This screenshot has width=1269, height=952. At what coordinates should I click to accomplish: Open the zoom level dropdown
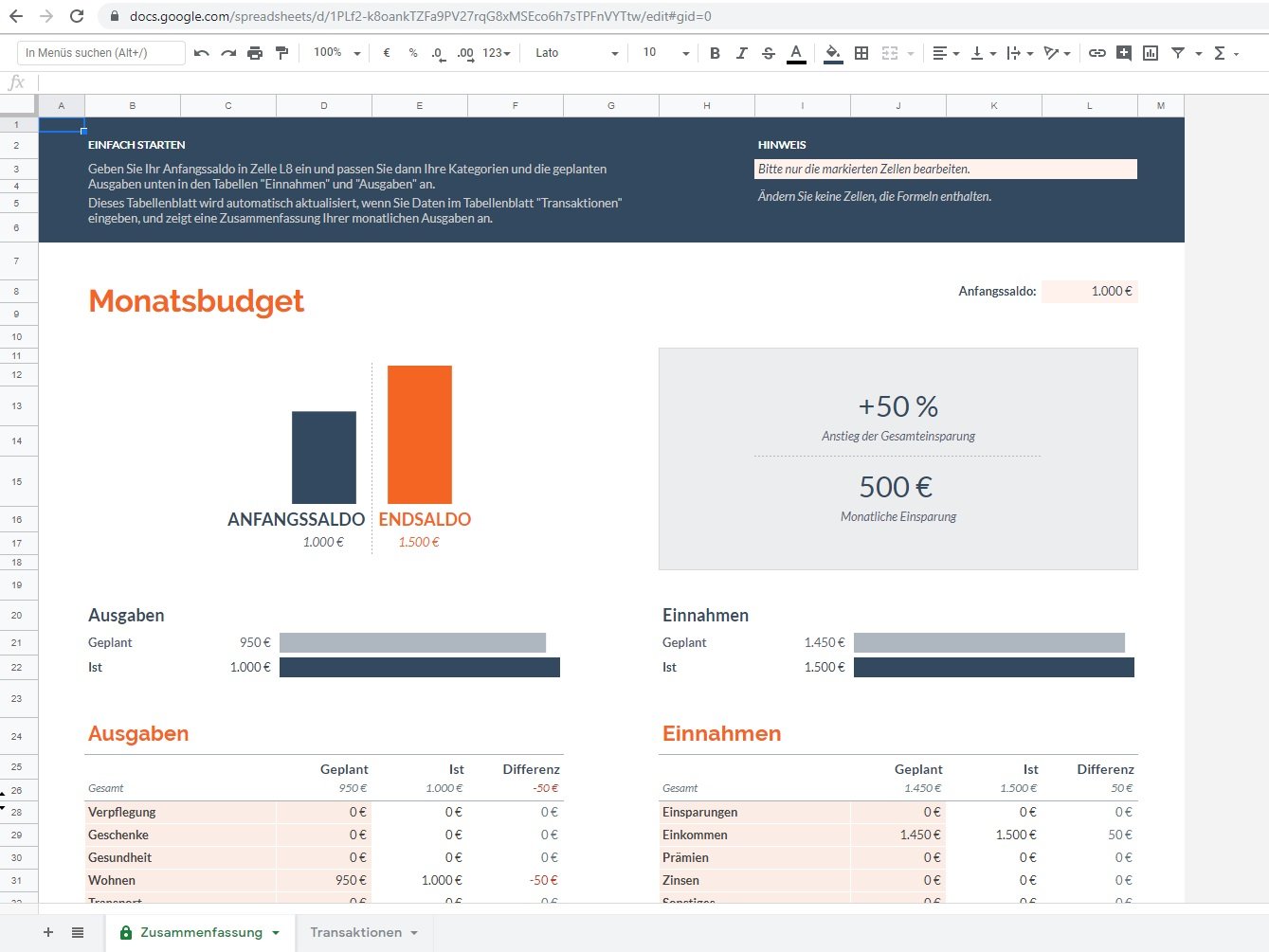click(337, 53)
